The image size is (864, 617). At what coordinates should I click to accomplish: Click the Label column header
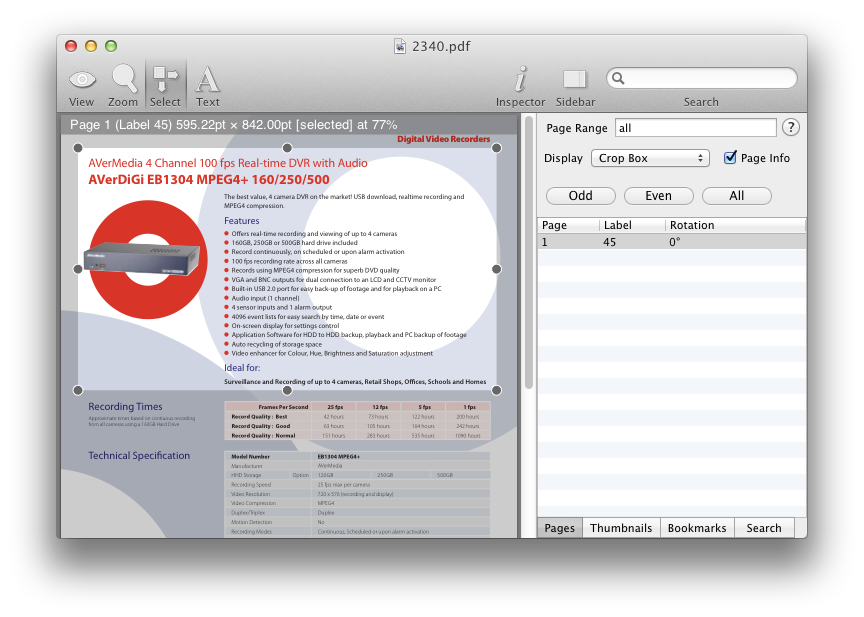633,225
